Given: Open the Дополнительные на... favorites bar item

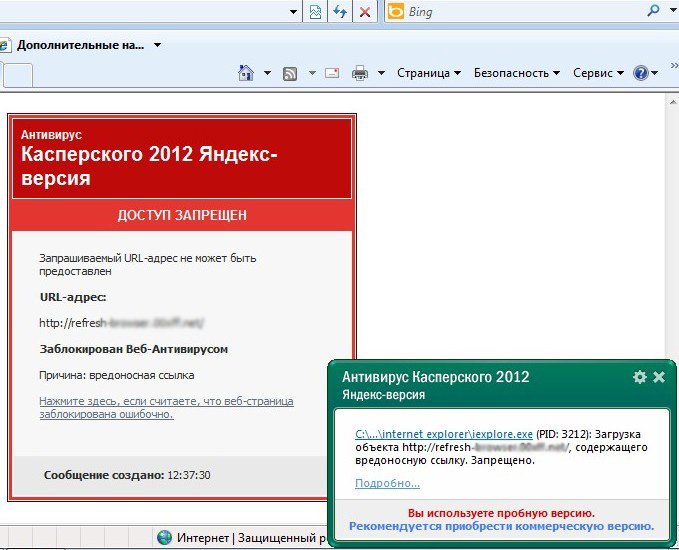Looking at the screenshot, I should (80, 45).
